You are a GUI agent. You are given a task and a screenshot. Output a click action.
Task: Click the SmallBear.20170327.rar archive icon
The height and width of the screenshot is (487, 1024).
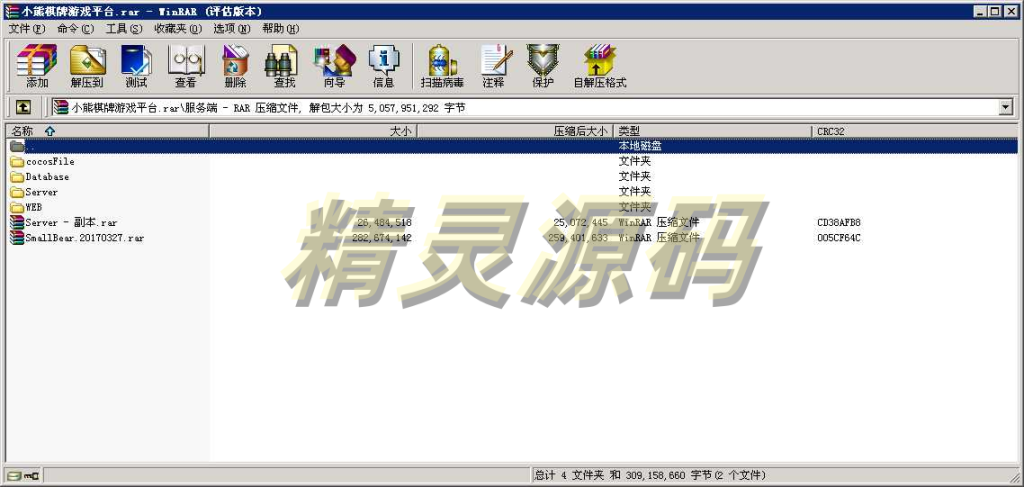coord(17,238)
